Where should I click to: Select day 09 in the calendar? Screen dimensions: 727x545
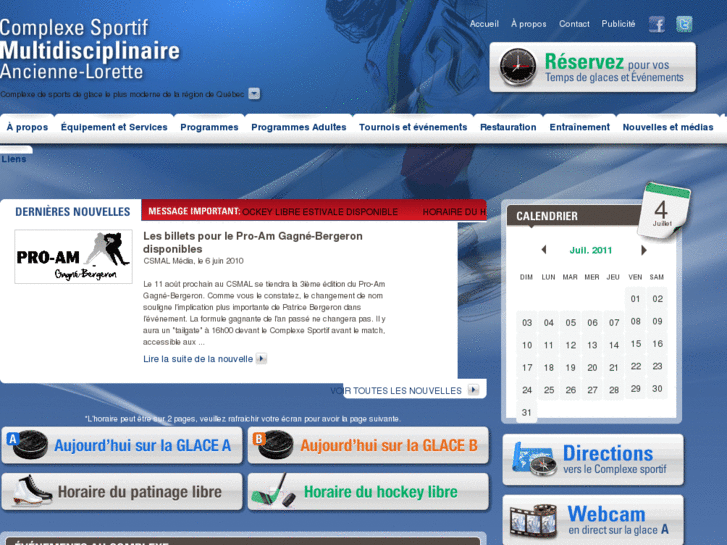(x=657, y=321)
